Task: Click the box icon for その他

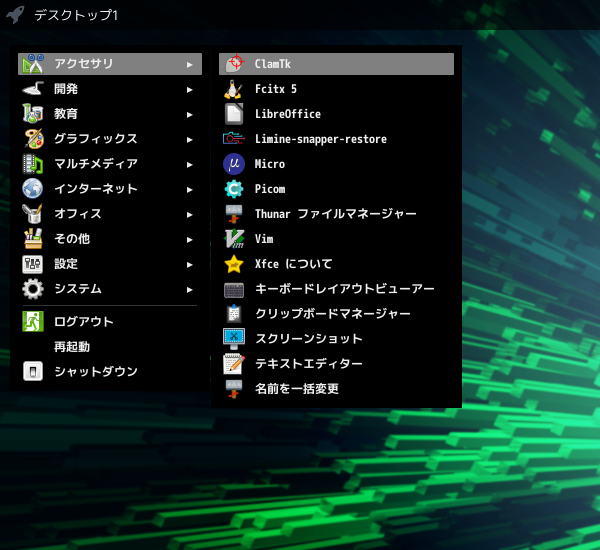Action: click(33, 238)
